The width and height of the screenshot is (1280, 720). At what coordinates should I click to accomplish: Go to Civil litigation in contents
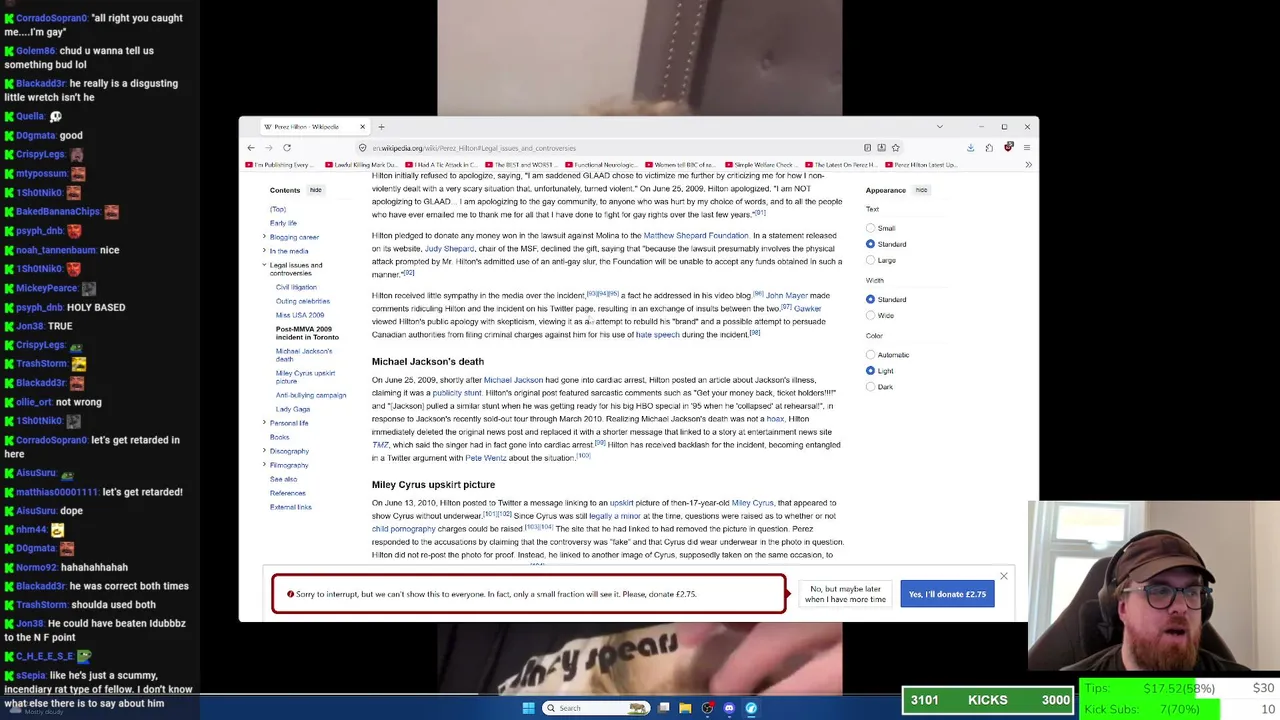[x=296, y=287]
